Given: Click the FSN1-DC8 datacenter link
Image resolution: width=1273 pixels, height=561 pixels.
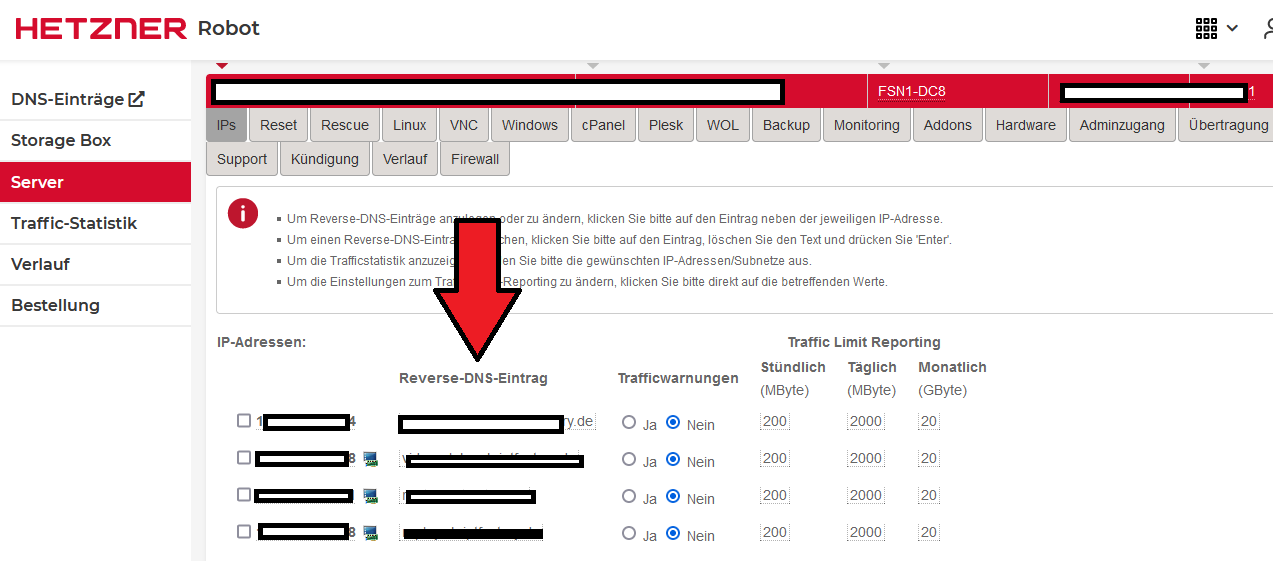Looking at the screenshot, I should (911, 92).
